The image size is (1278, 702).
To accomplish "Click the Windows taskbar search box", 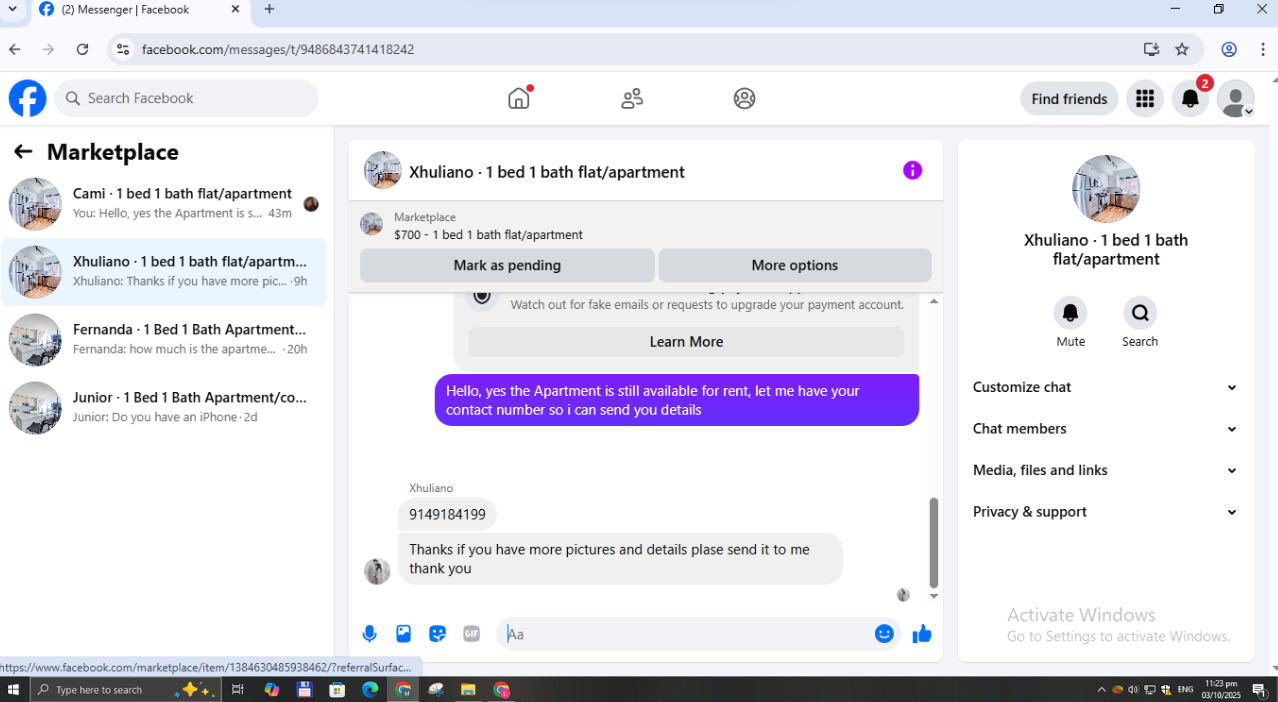I will click(x=123, y=690).
